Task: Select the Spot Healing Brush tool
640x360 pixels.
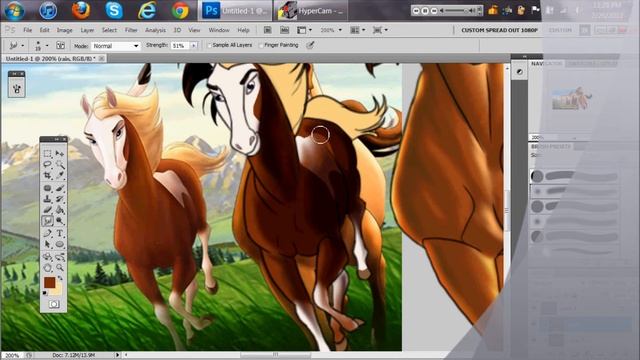Action: 48,188
